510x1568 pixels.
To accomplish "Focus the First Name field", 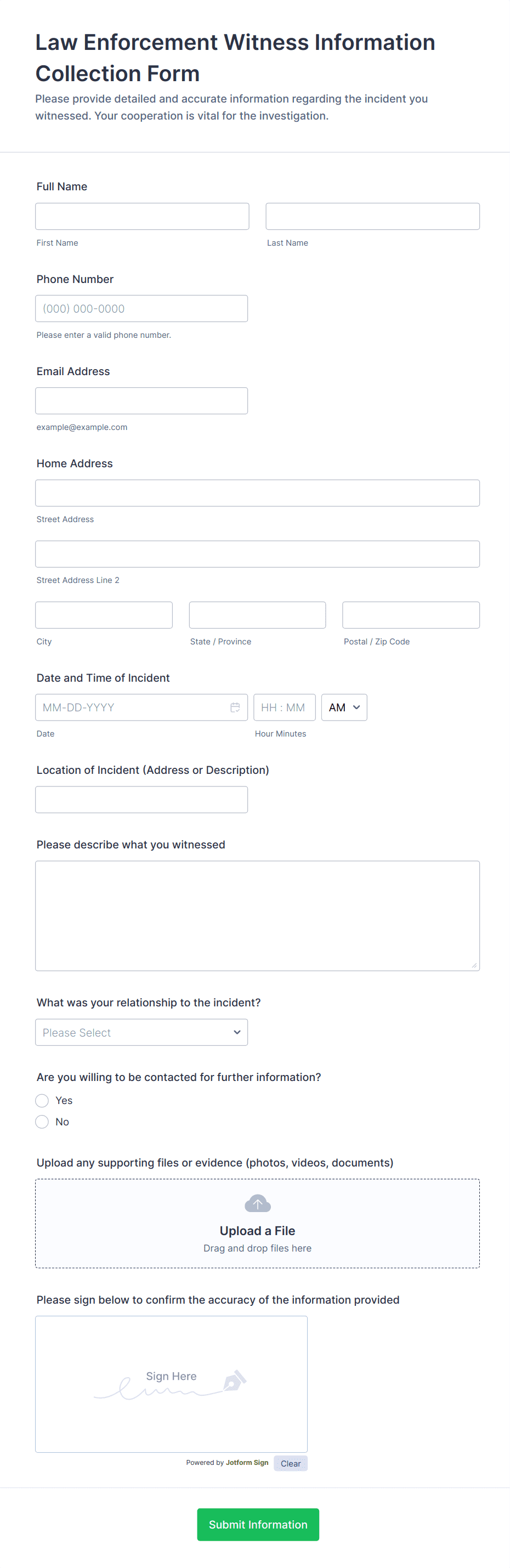I will coord(142,217).
